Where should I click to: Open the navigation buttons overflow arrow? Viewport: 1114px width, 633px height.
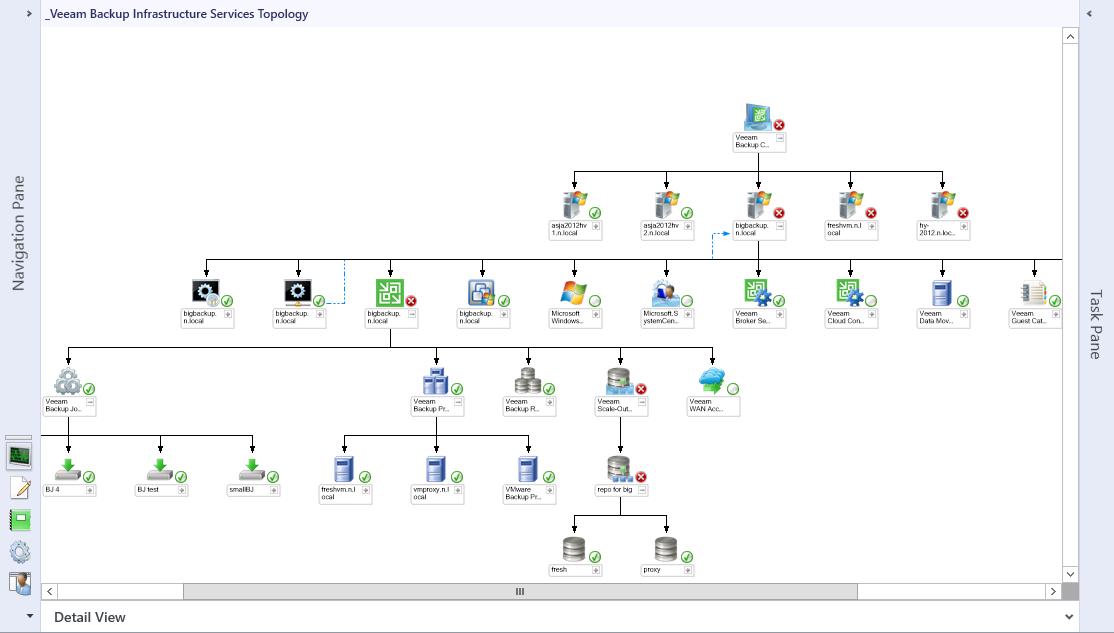click(x=29, y=616)
